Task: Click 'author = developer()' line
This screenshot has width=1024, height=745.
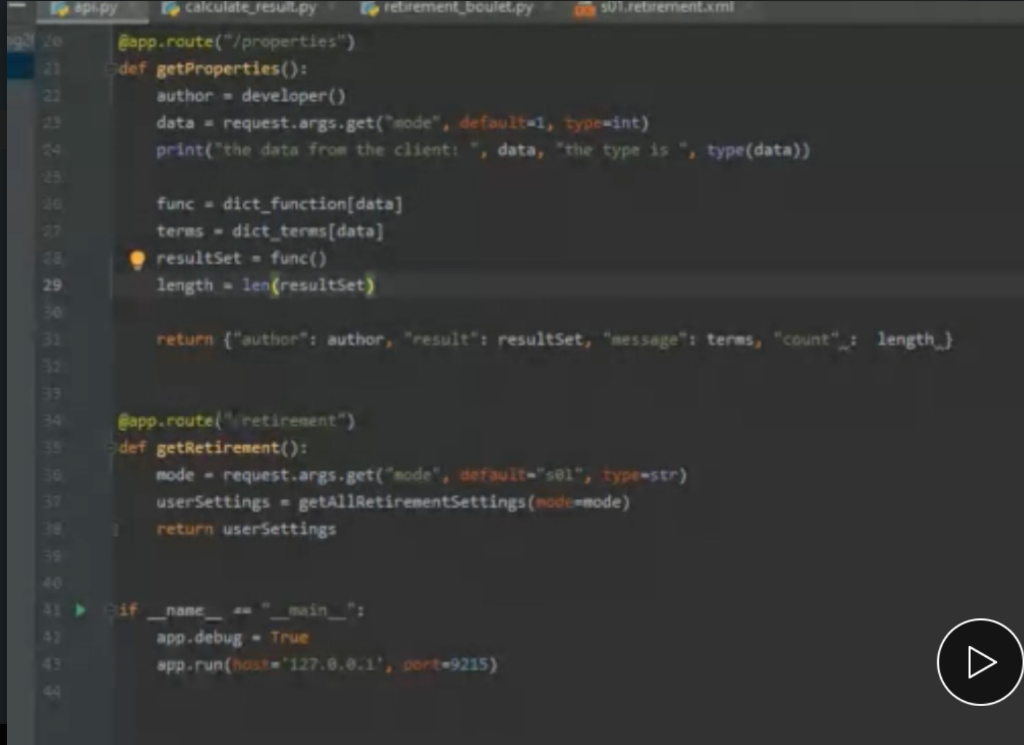Action: 251,96
